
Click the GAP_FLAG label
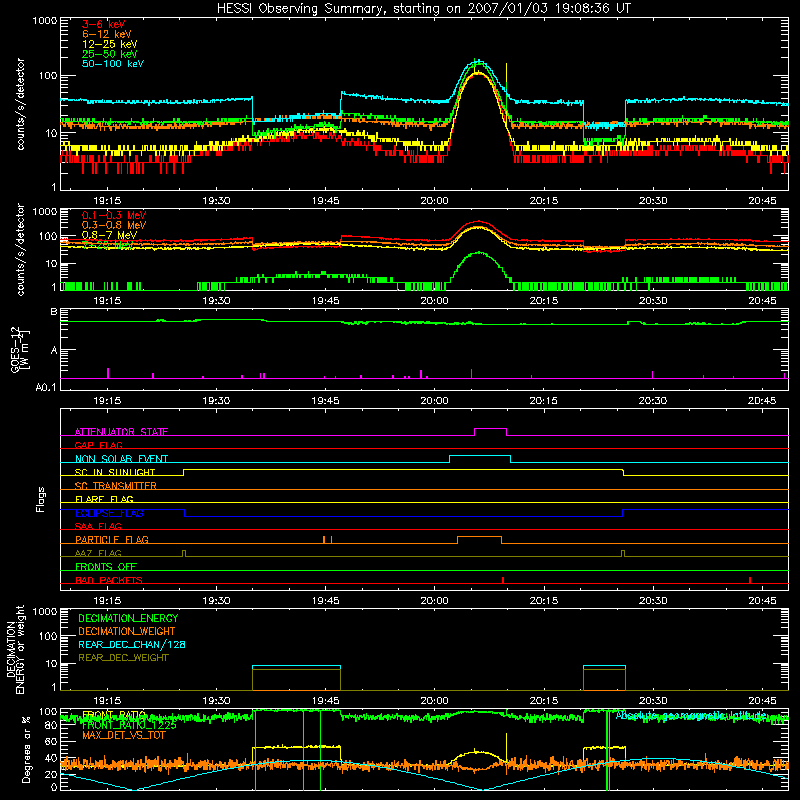pyautogui.click(x=98, y=445)
